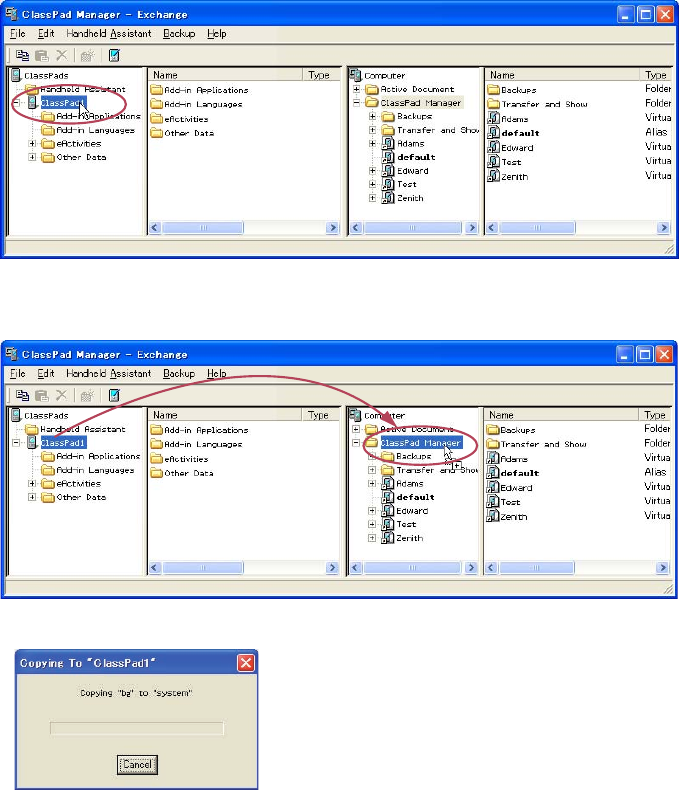Select ClassPad1 in upper window tree
Image resolution: width=679 pixels, height=790 pixels.
coord(63,103)
